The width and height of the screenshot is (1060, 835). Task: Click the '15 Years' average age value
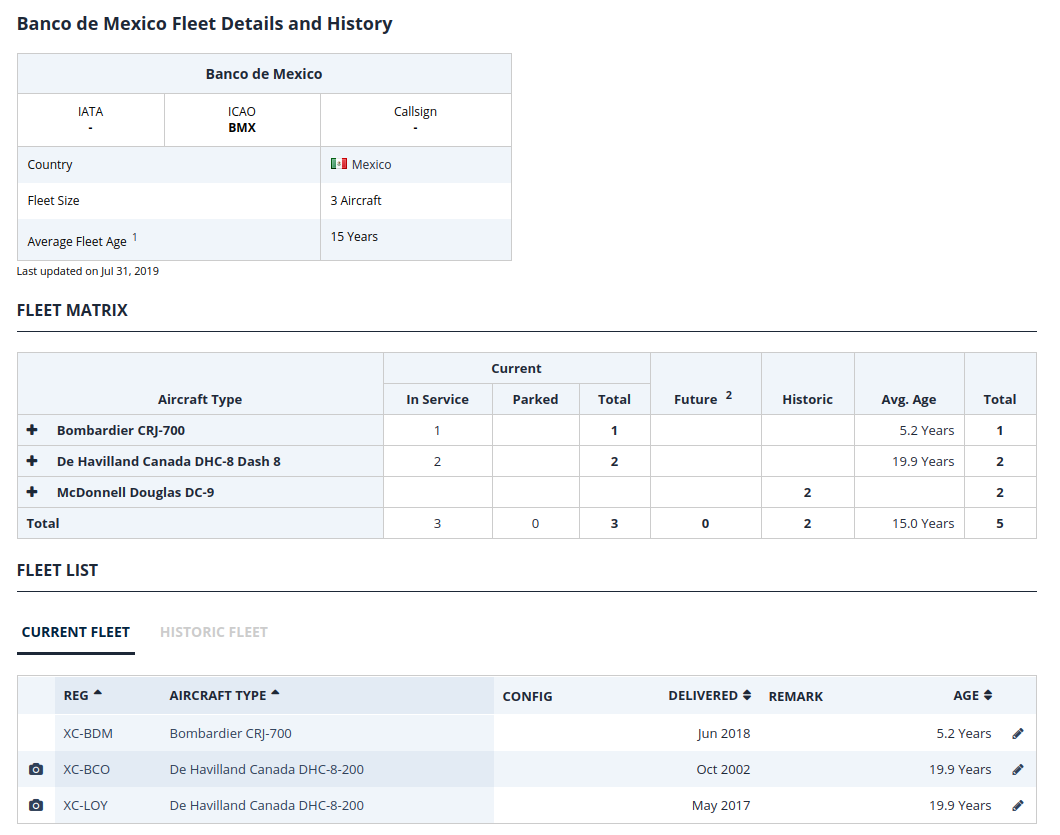point(354,237)
